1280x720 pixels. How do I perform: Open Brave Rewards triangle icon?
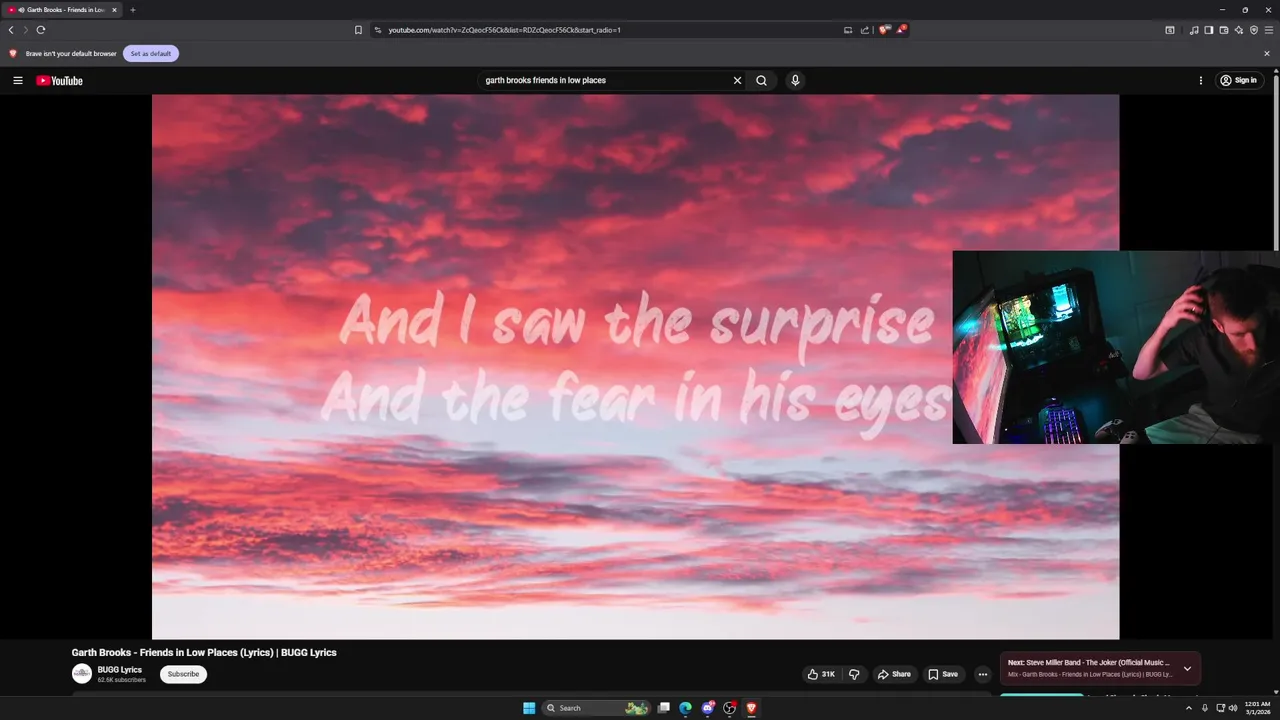pos(901,30)
